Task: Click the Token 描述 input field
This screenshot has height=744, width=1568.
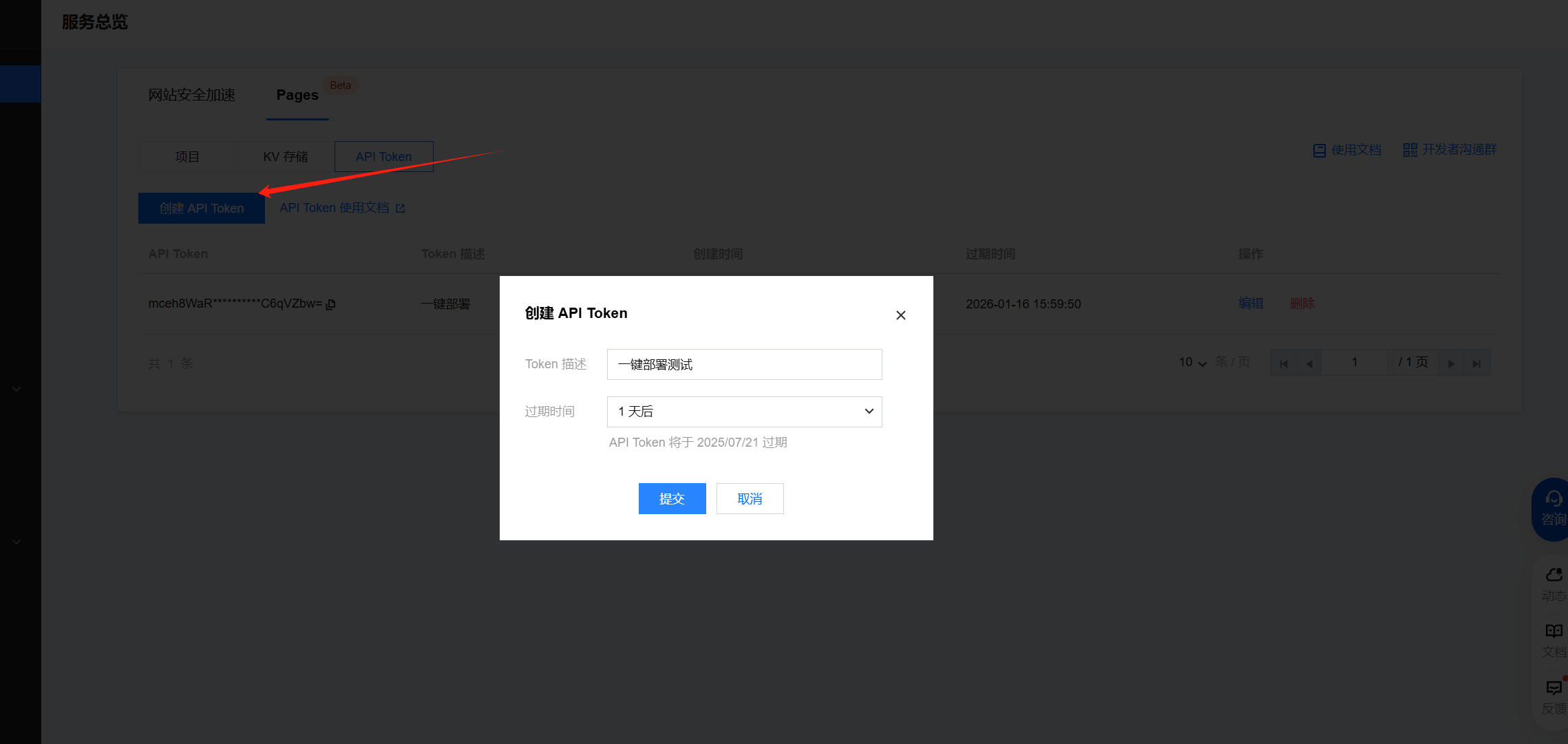Action: [744, 364]
